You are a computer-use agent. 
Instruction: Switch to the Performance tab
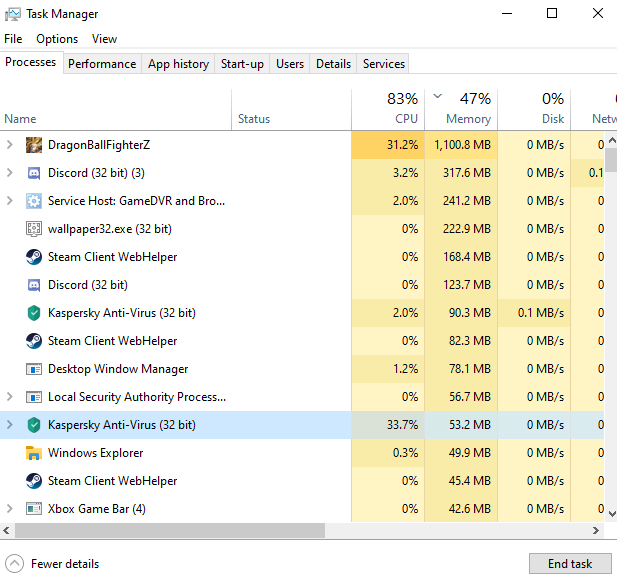(102, 64)
